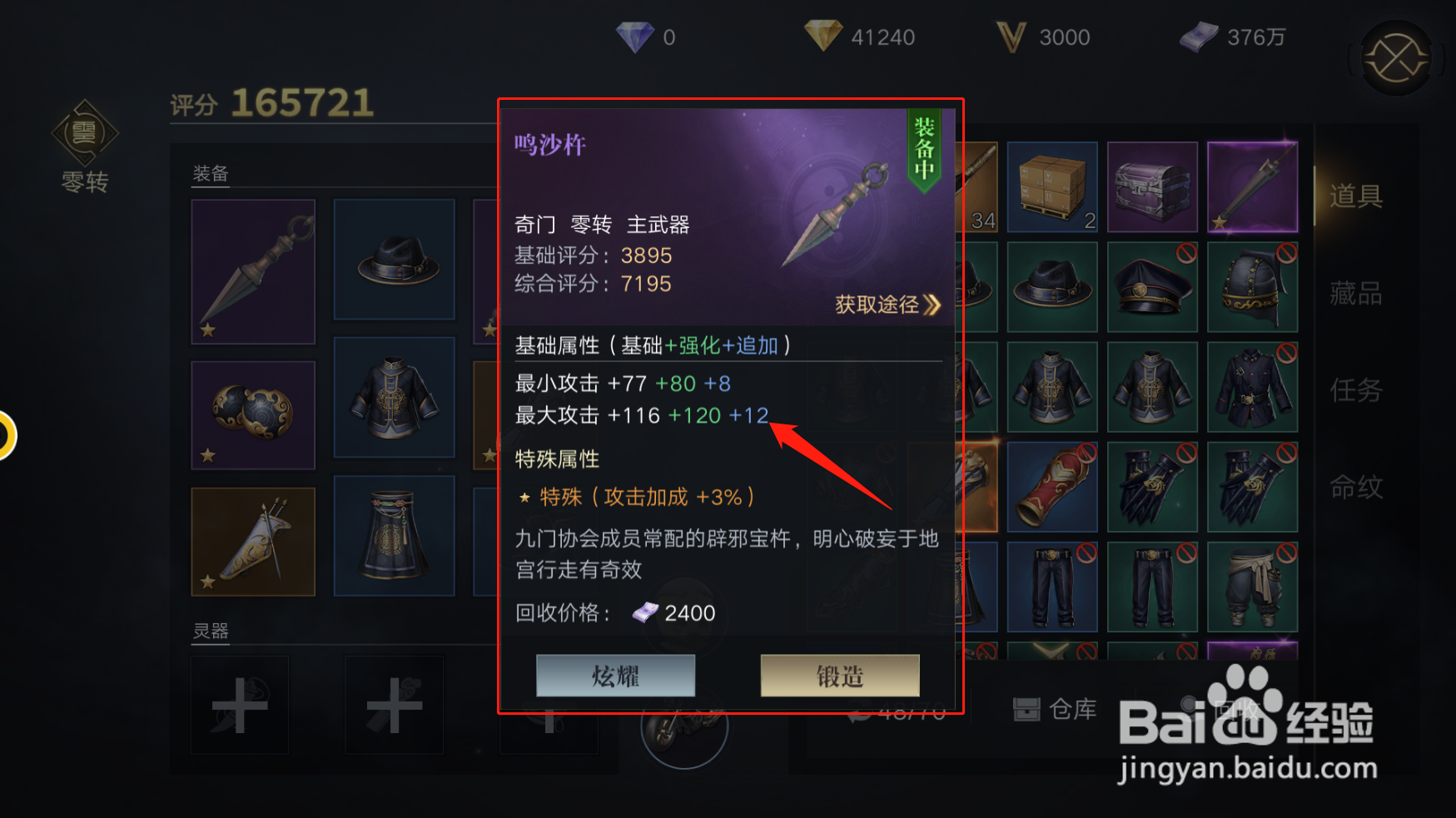1456x818 pixels.
Task: Click the first empty 灵器 plus slot
Action: (240, 705)
